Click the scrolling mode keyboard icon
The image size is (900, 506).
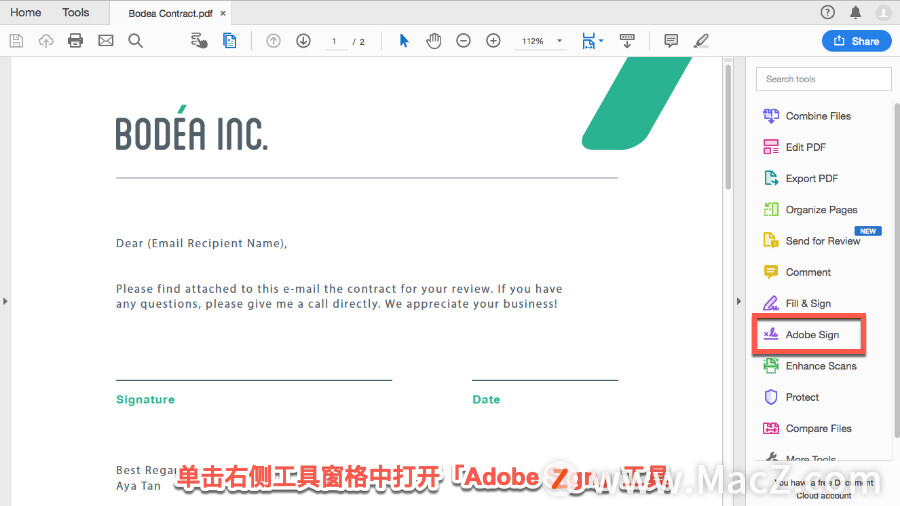coord(627,41)
